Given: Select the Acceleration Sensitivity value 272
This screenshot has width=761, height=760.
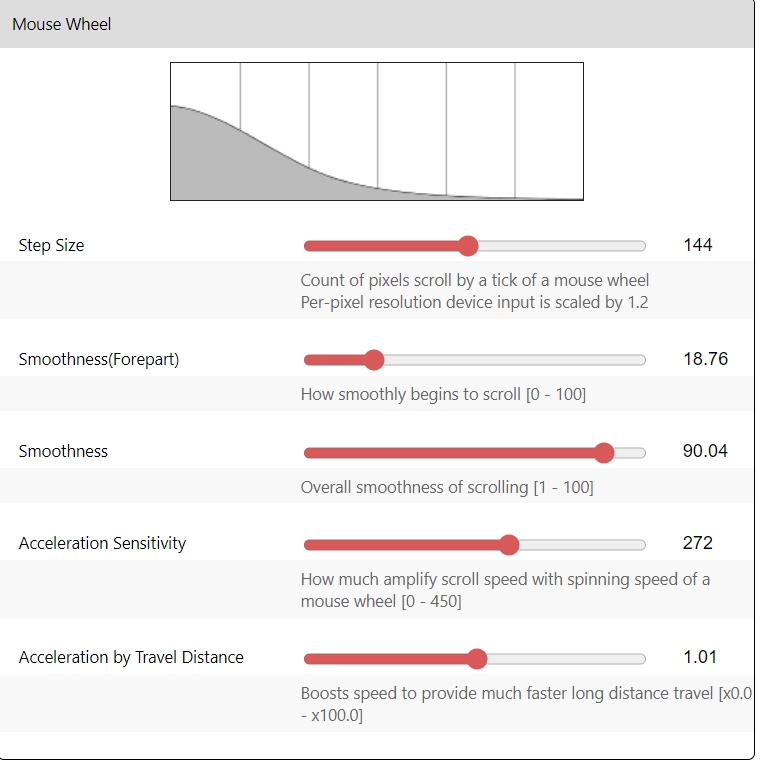Looking at the screenshot, I should [697, 543].
